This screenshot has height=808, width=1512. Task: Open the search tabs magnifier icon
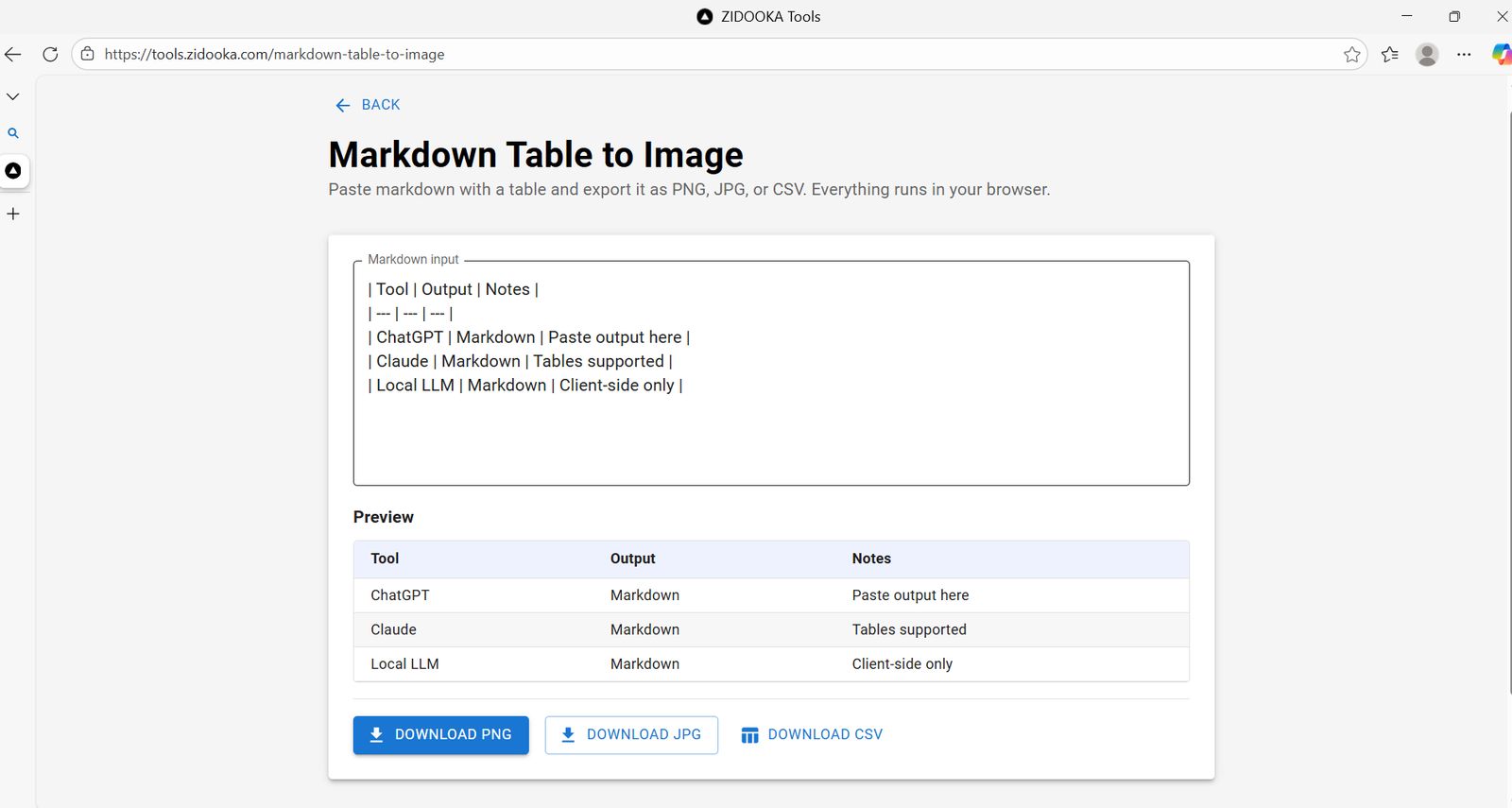click(x=13, y=133)
